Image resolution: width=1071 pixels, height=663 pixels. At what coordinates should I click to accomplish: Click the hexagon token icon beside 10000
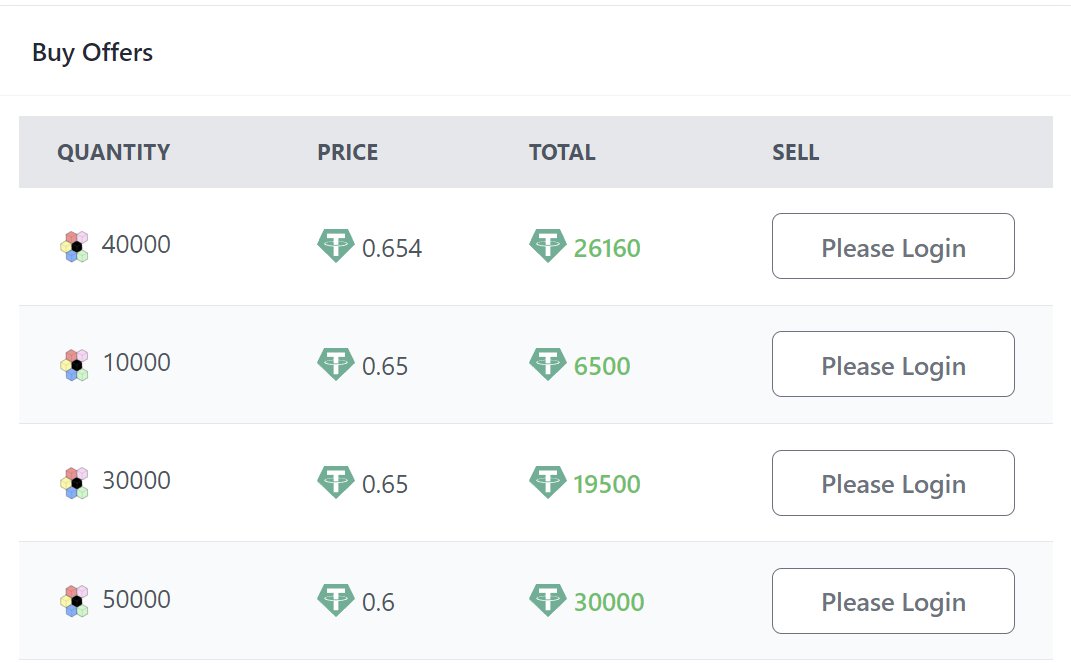click(75, 364)
